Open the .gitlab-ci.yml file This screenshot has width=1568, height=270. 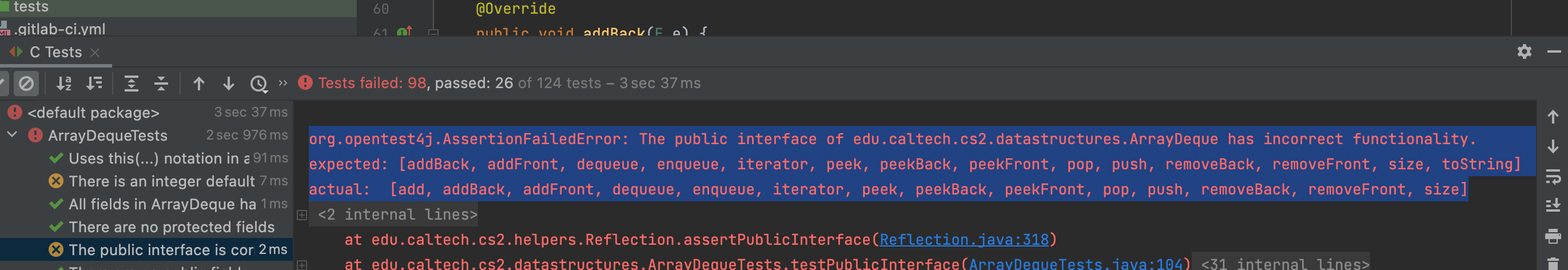pos(59,29)
